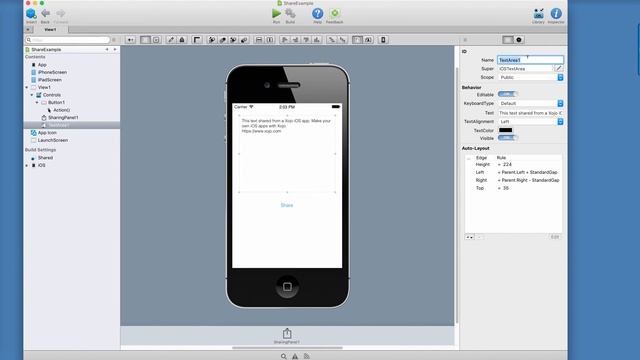
Task: Select SharingPanel1 in the navigator
Action: [63, 118]
